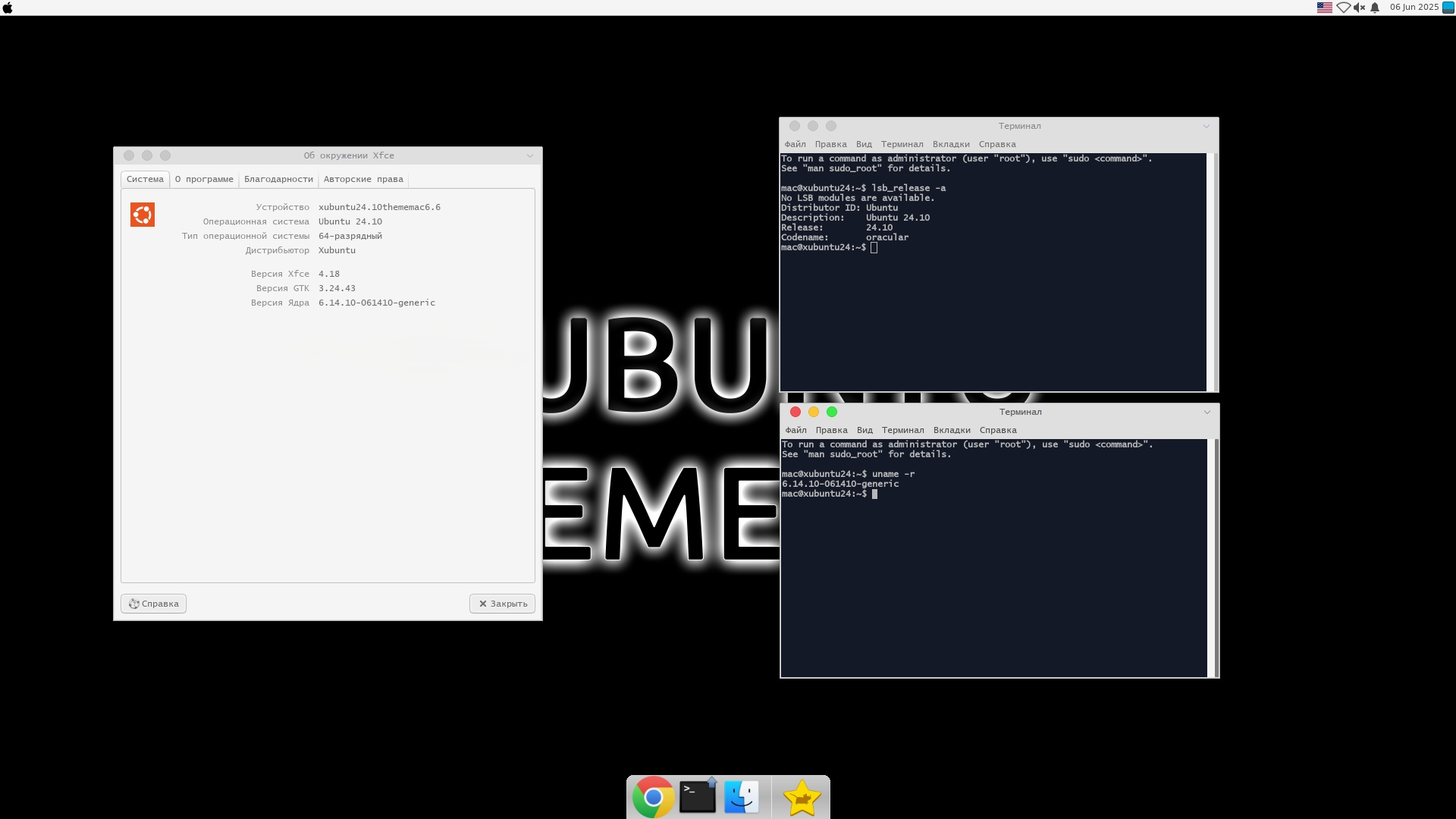
Task: Click the Справка button in About Xfce
Action: tap(153, 604)
